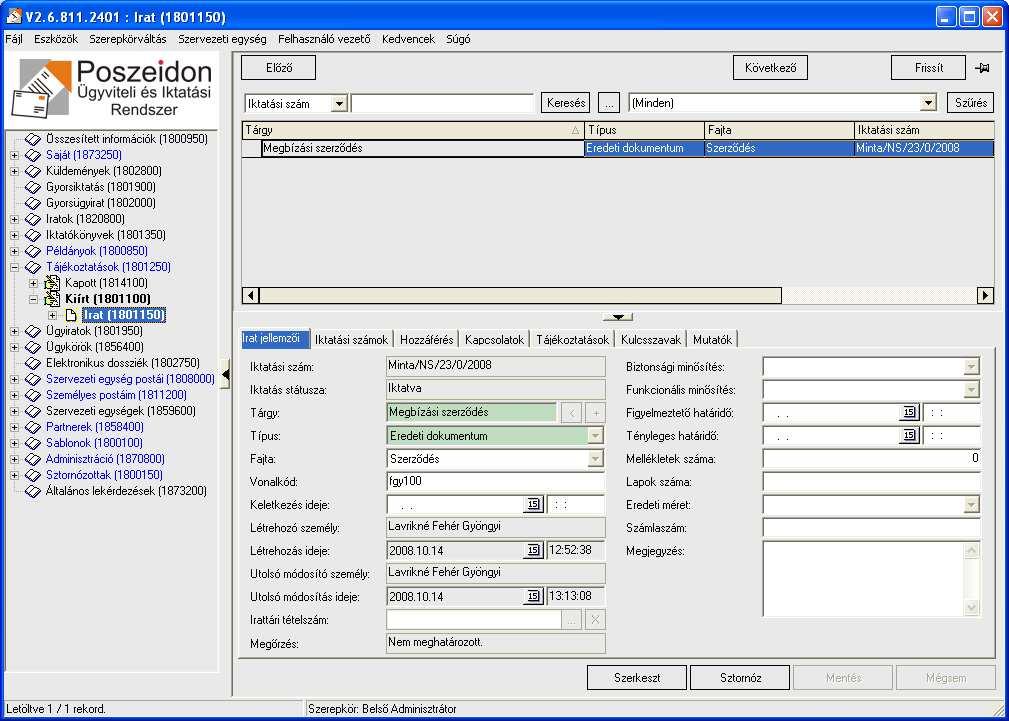The width and height of the screenshot is (1009, 721).
Task: Click the Sablonok node icon
Action: tap(33, 443)
